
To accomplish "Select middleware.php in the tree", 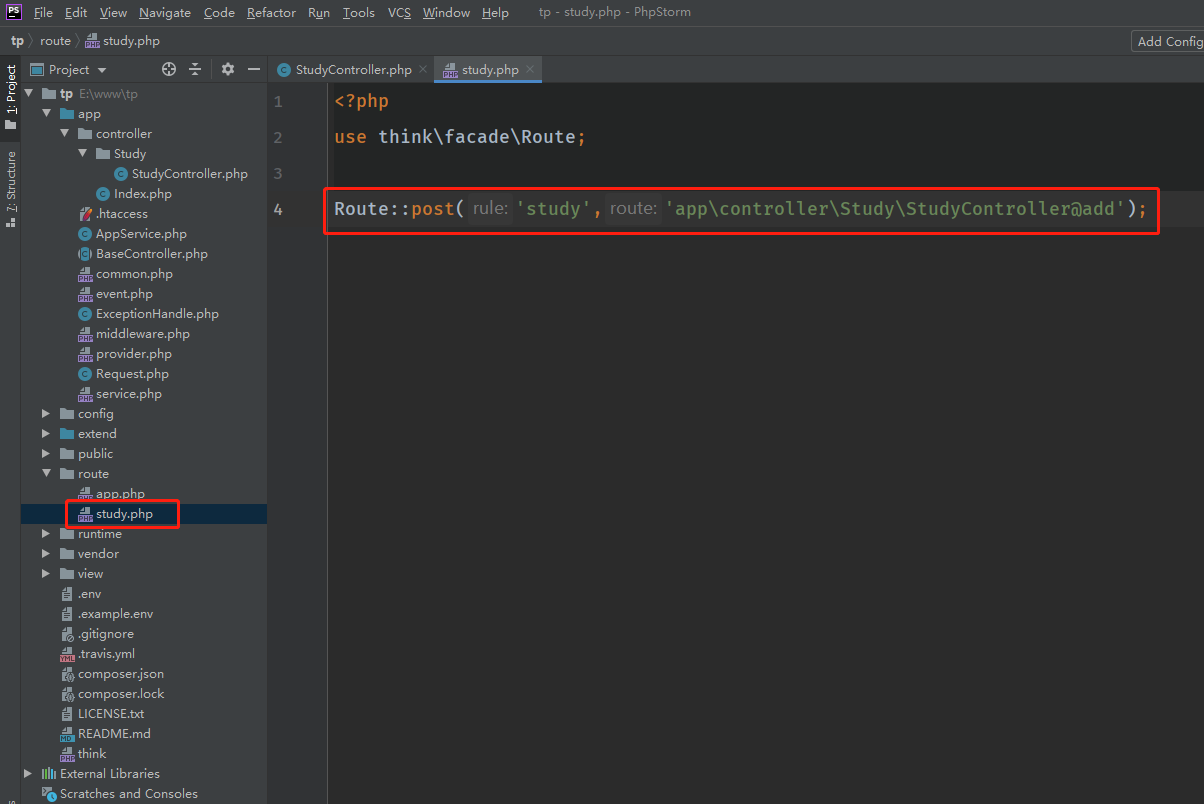I will pyautogui.click(x=134, y=333).
